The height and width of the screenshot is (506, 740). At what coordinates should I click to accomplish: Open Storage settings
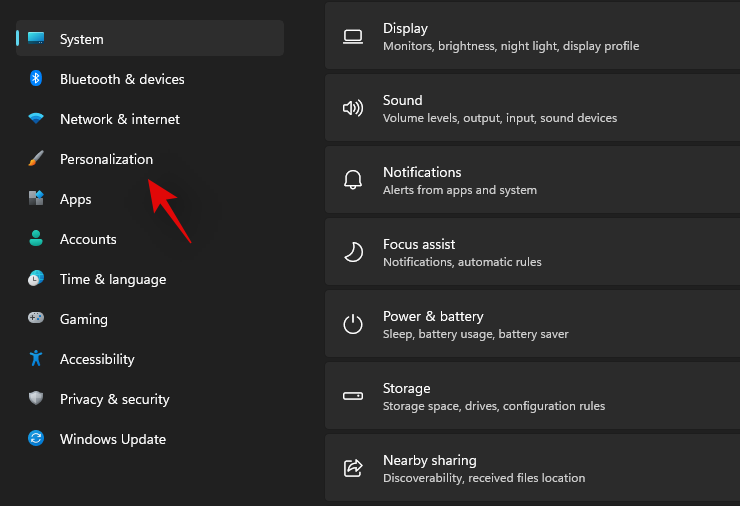click(x=532, y=397)
